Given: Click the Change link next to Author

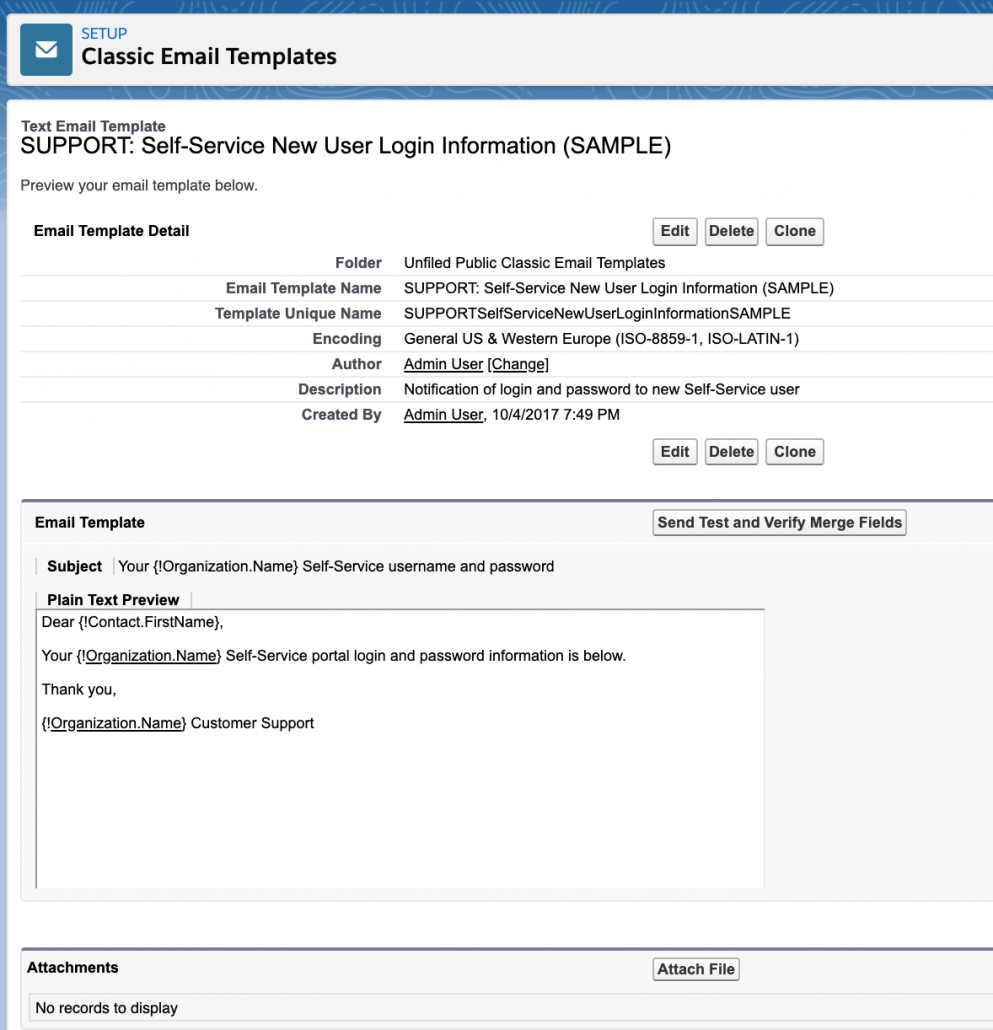Looking at the screenshot, I should [x=518, y=363].
